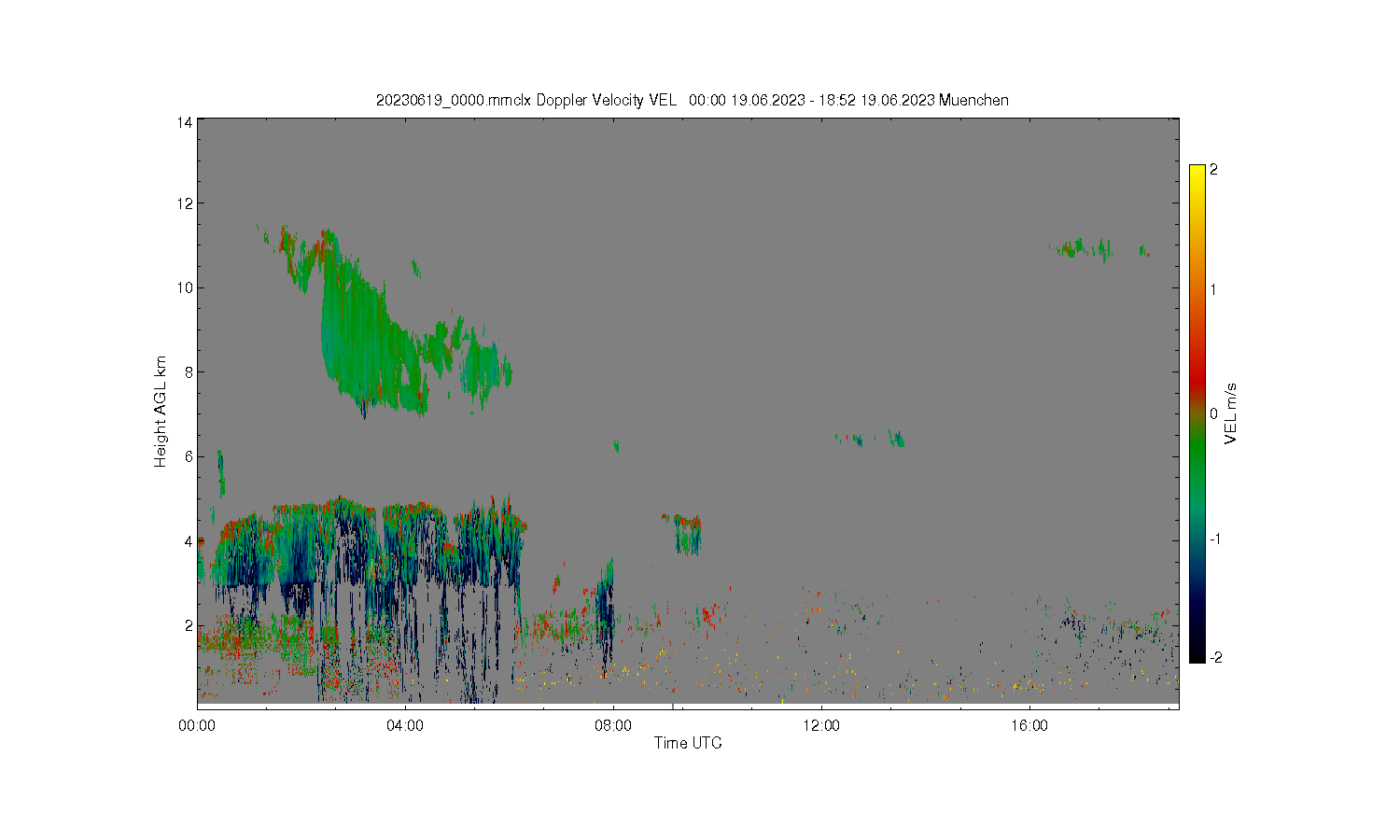This screenshot has width=1400, height=840.
Task: Click the colorbar top value '2'
Action: [1213, 170]
